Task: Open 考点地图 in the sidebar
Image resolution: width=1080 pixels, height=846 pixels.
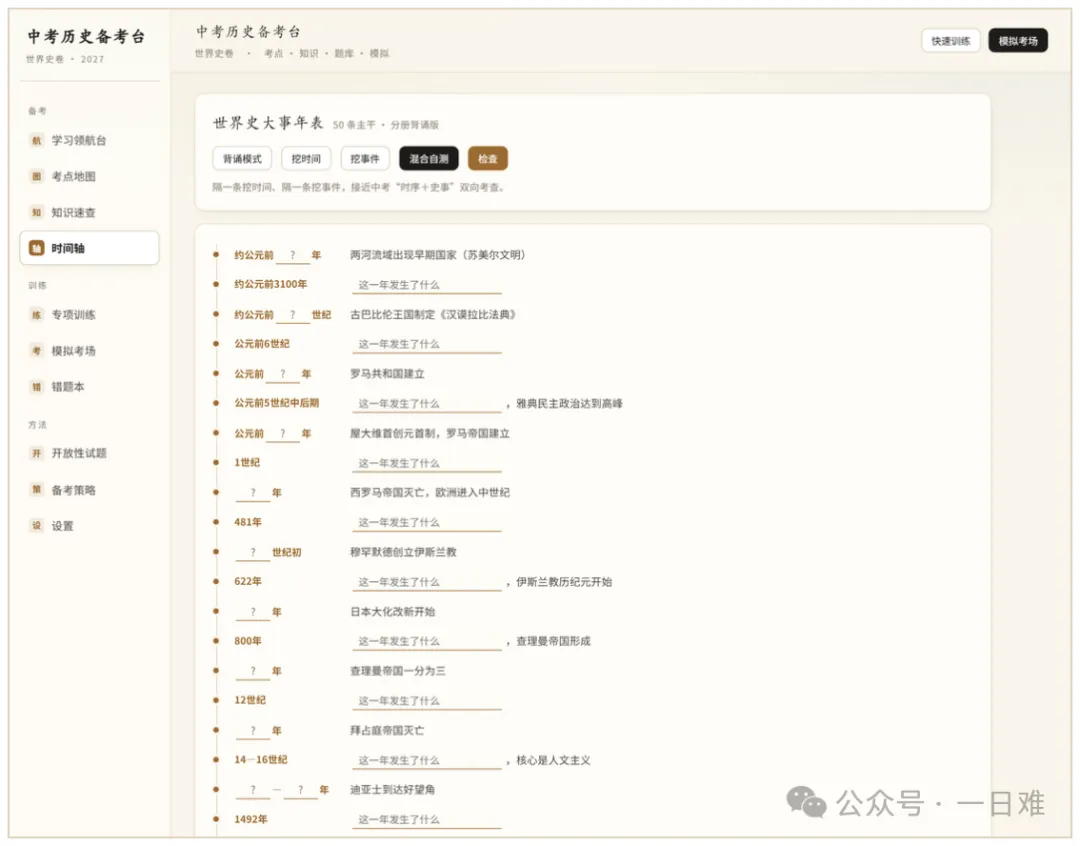Action: click(x=89, y=176)
